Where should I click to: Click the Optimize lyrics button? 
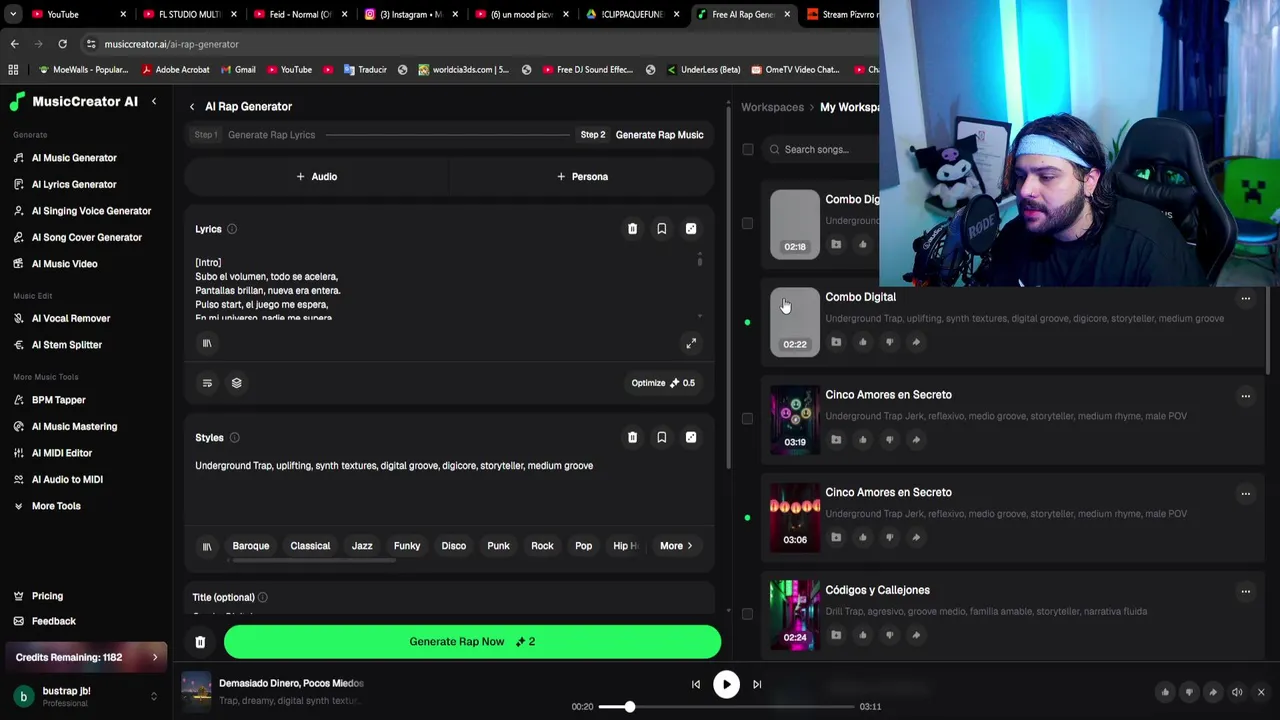[x=663, y=383]
